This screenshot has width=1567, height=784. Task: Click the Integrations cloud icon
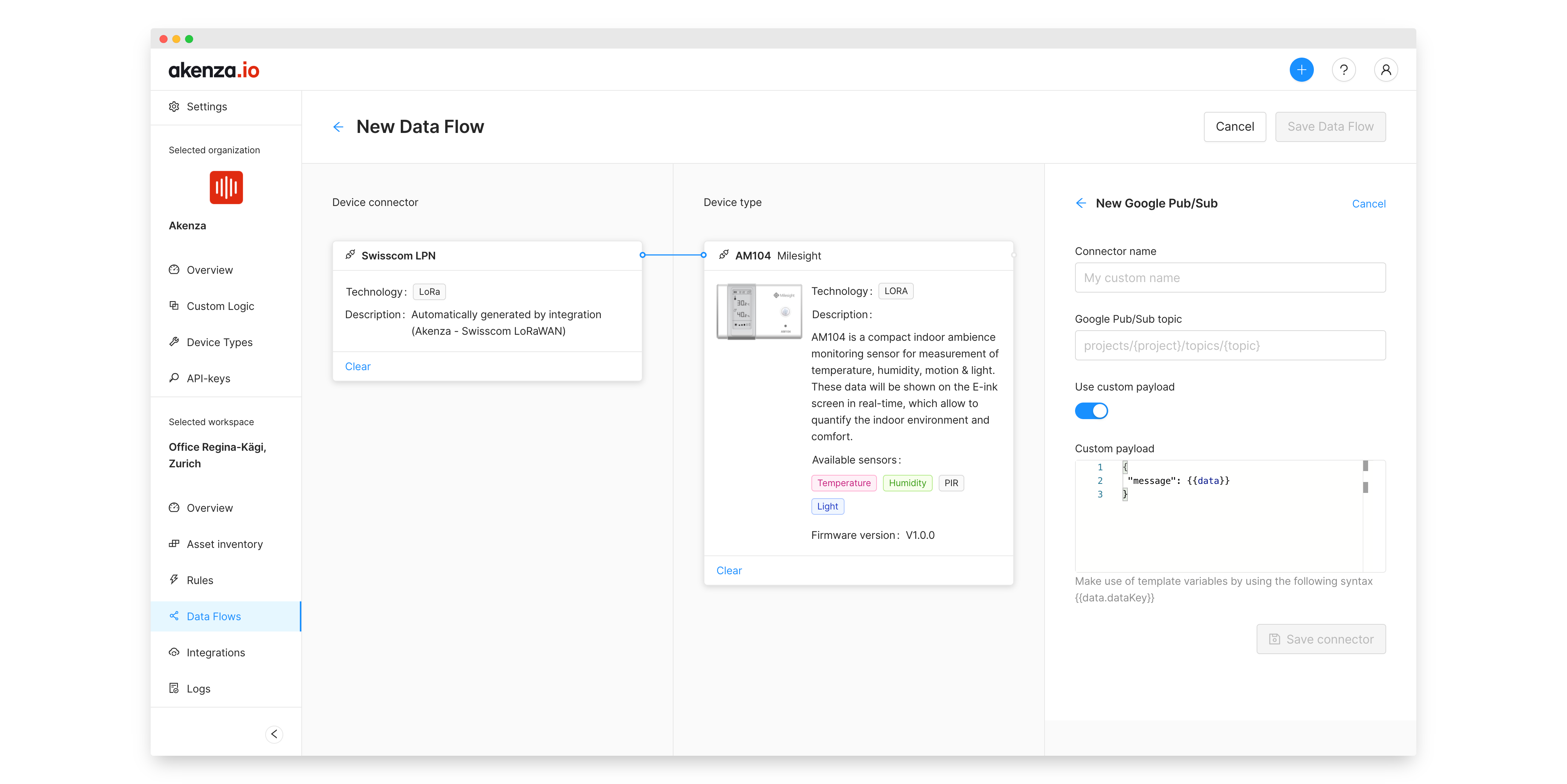point(174,652)
